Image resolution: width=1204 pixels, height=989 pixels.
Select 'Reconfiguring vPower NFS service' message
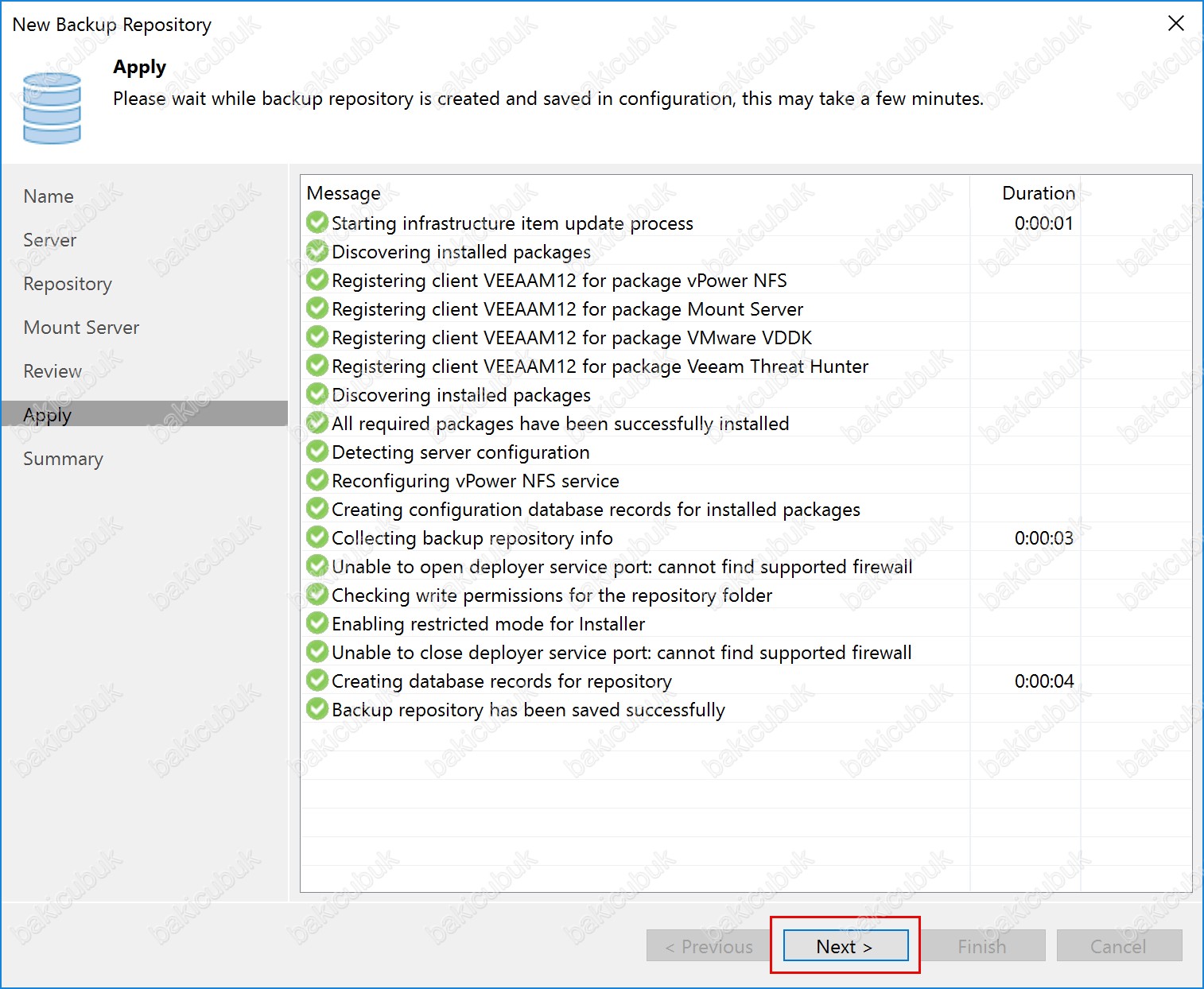(x=475, y=481)
